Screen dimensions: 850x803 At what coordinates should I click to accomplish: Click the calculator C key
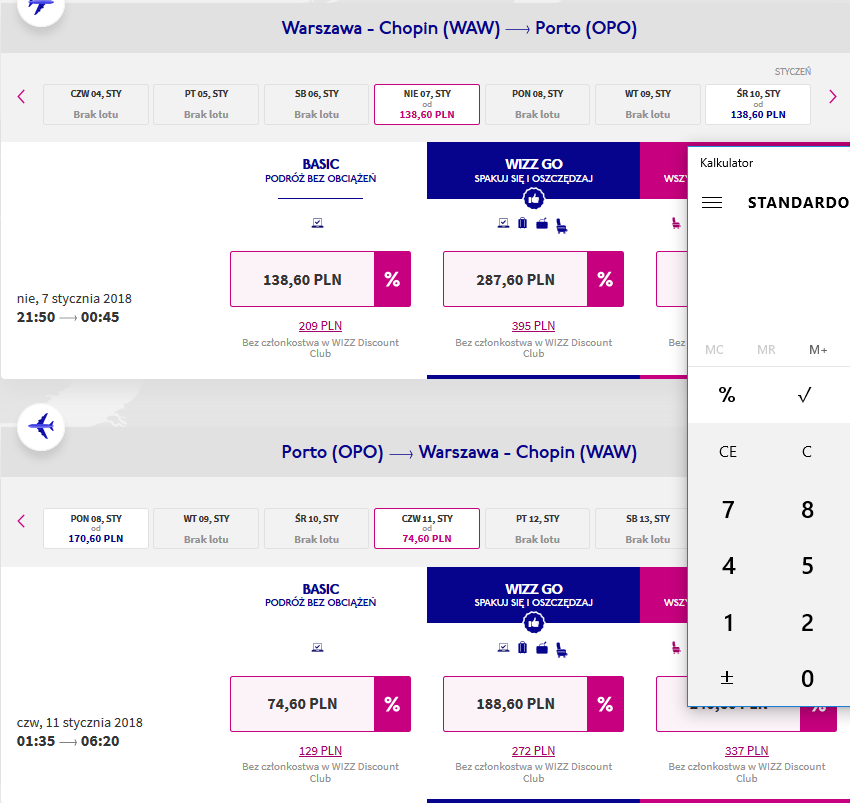pyautogui.click(x=807, y=452)
